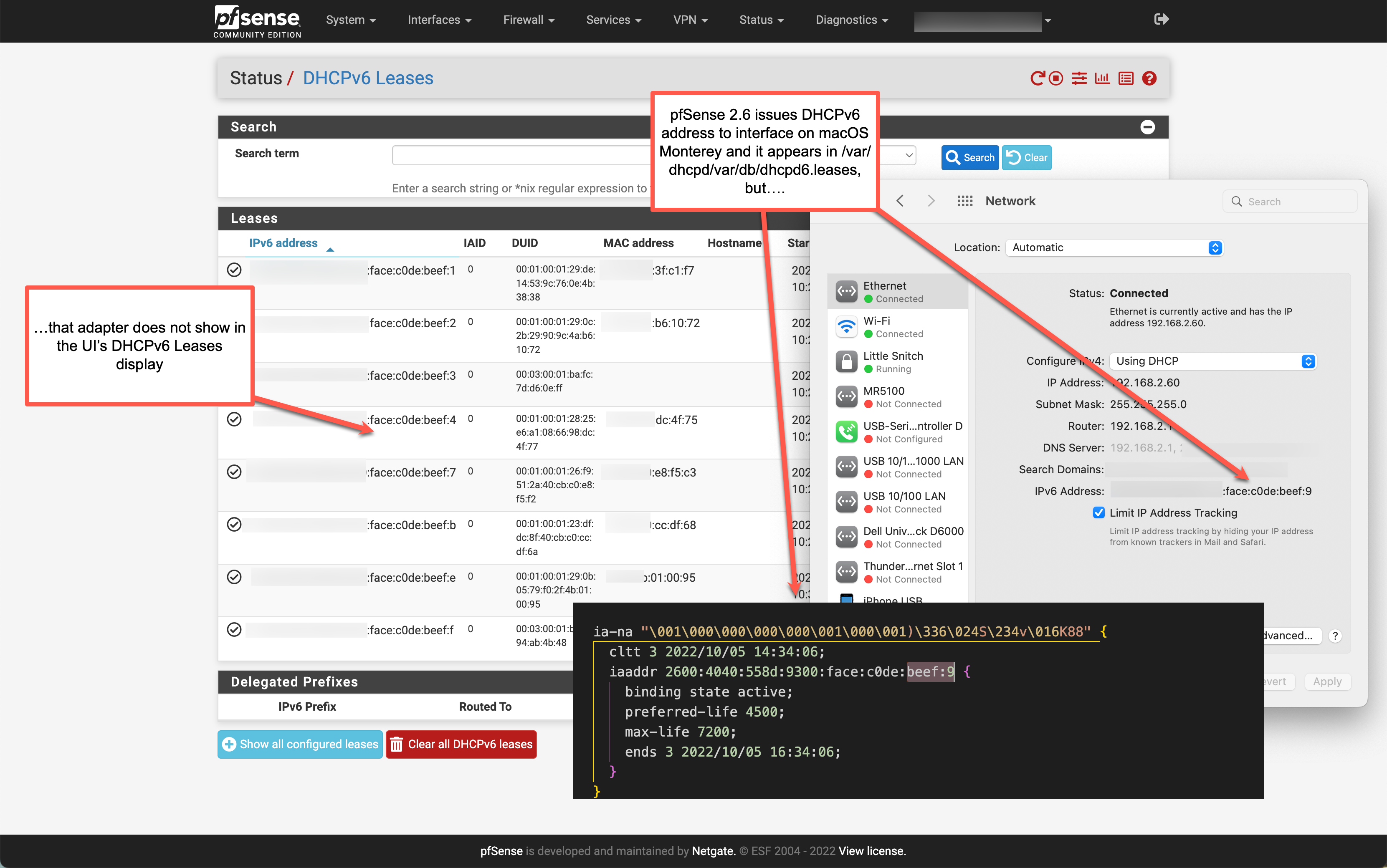Click Apply in Network preferences

pos(1327,681)
